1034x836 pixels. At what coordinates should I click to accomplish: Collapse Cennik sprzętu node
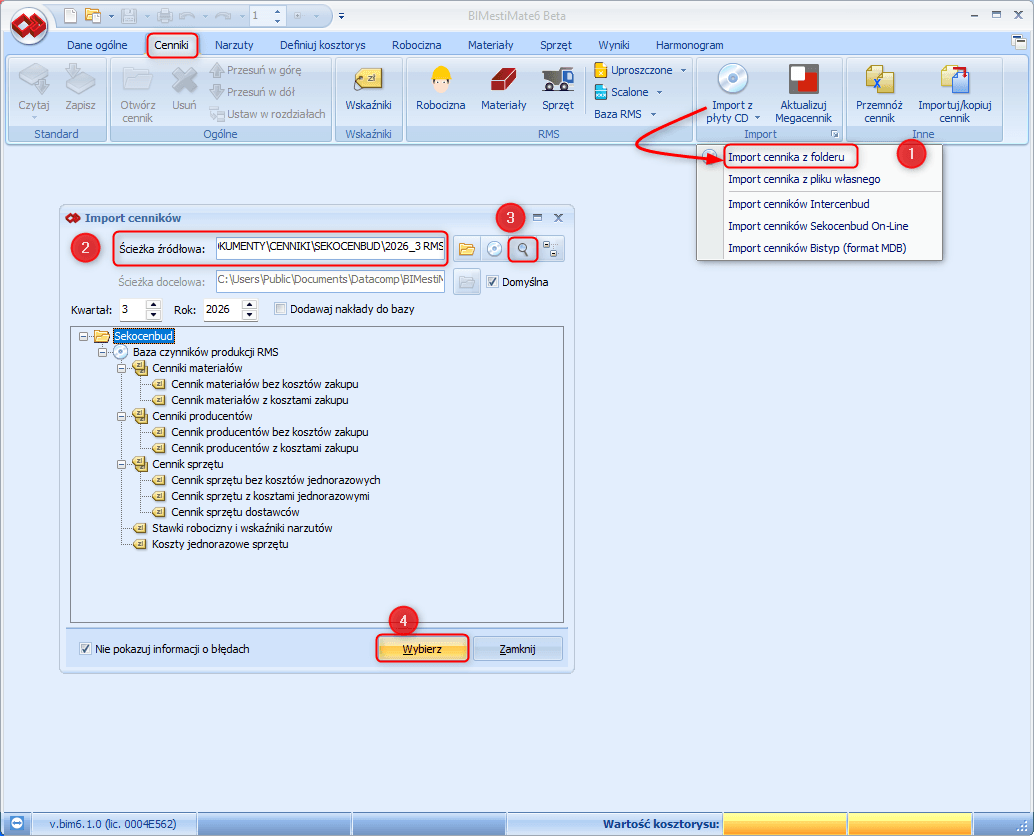click(x=121, y=464)
